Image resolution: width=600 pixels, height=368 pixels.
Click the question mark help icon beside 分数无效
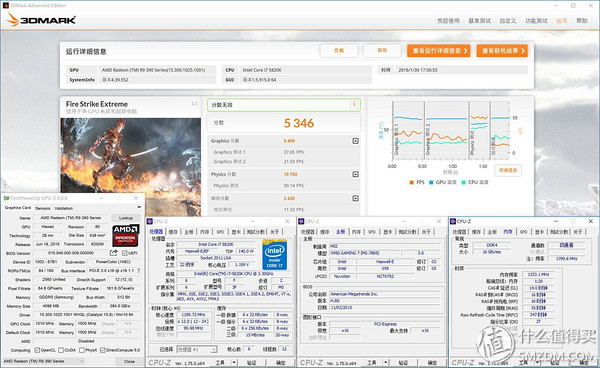[354, 105]
